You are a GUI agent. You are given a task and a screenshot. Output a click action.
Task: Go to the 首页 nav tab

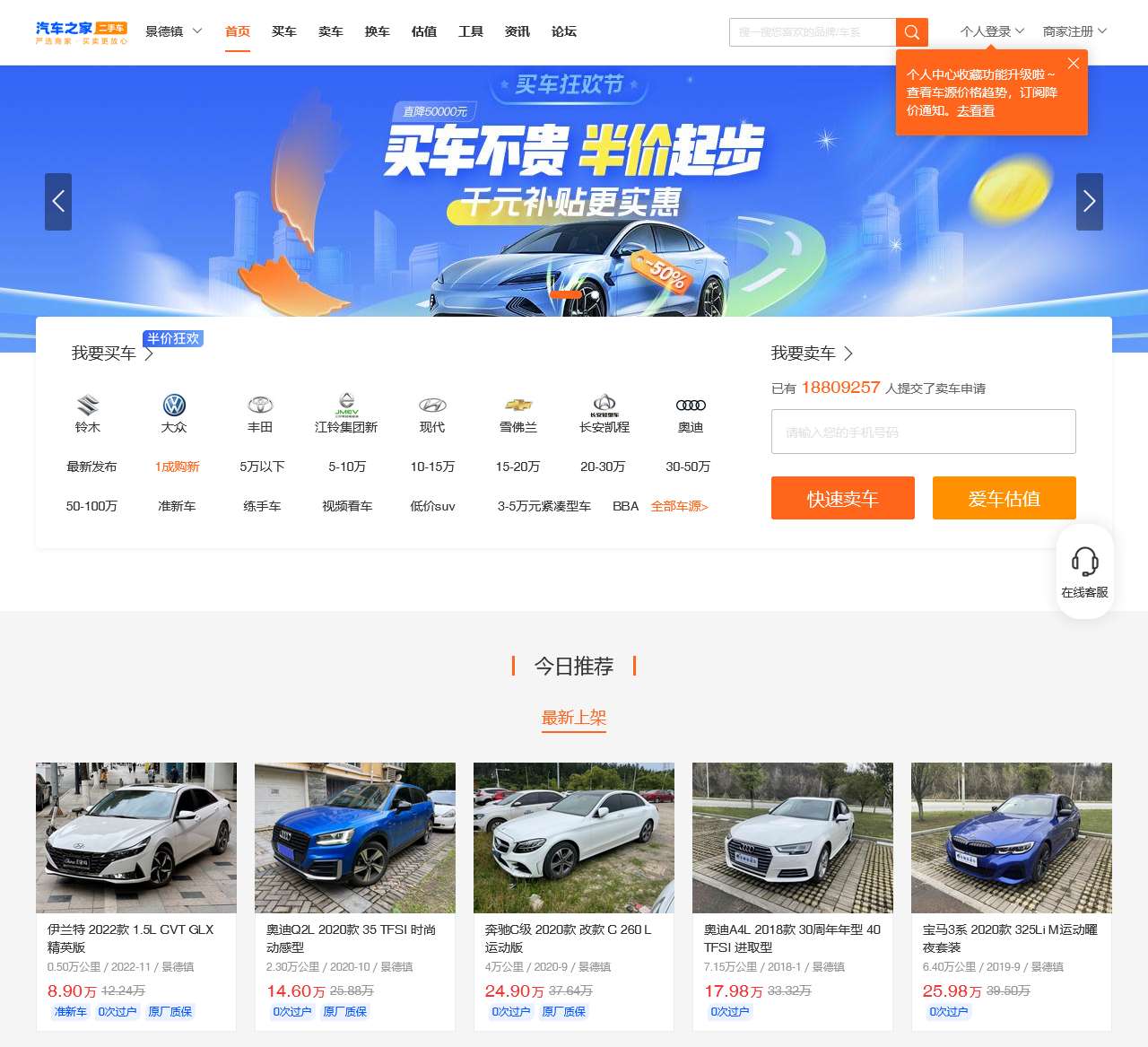[x=238, y=31]
